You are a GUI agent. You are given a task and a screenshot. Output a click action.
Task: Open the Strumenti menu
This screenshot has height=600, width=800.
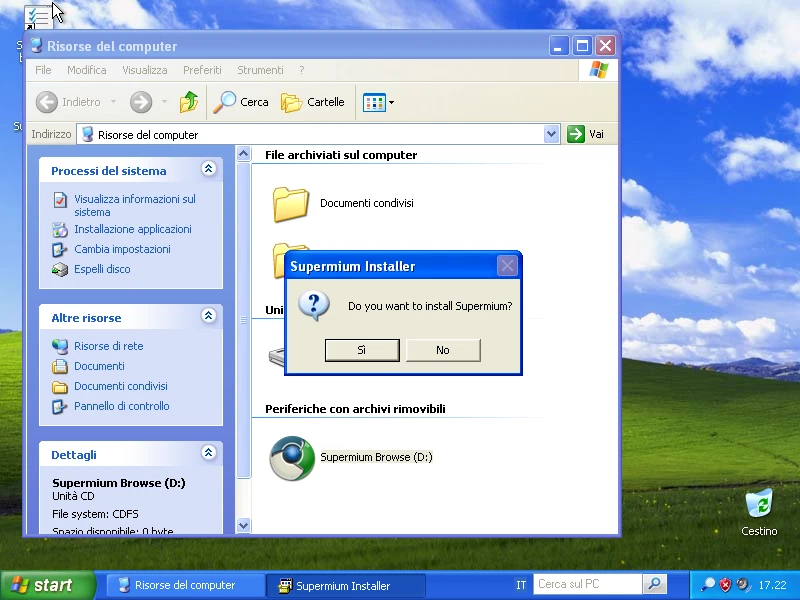(x=260, y=70)
